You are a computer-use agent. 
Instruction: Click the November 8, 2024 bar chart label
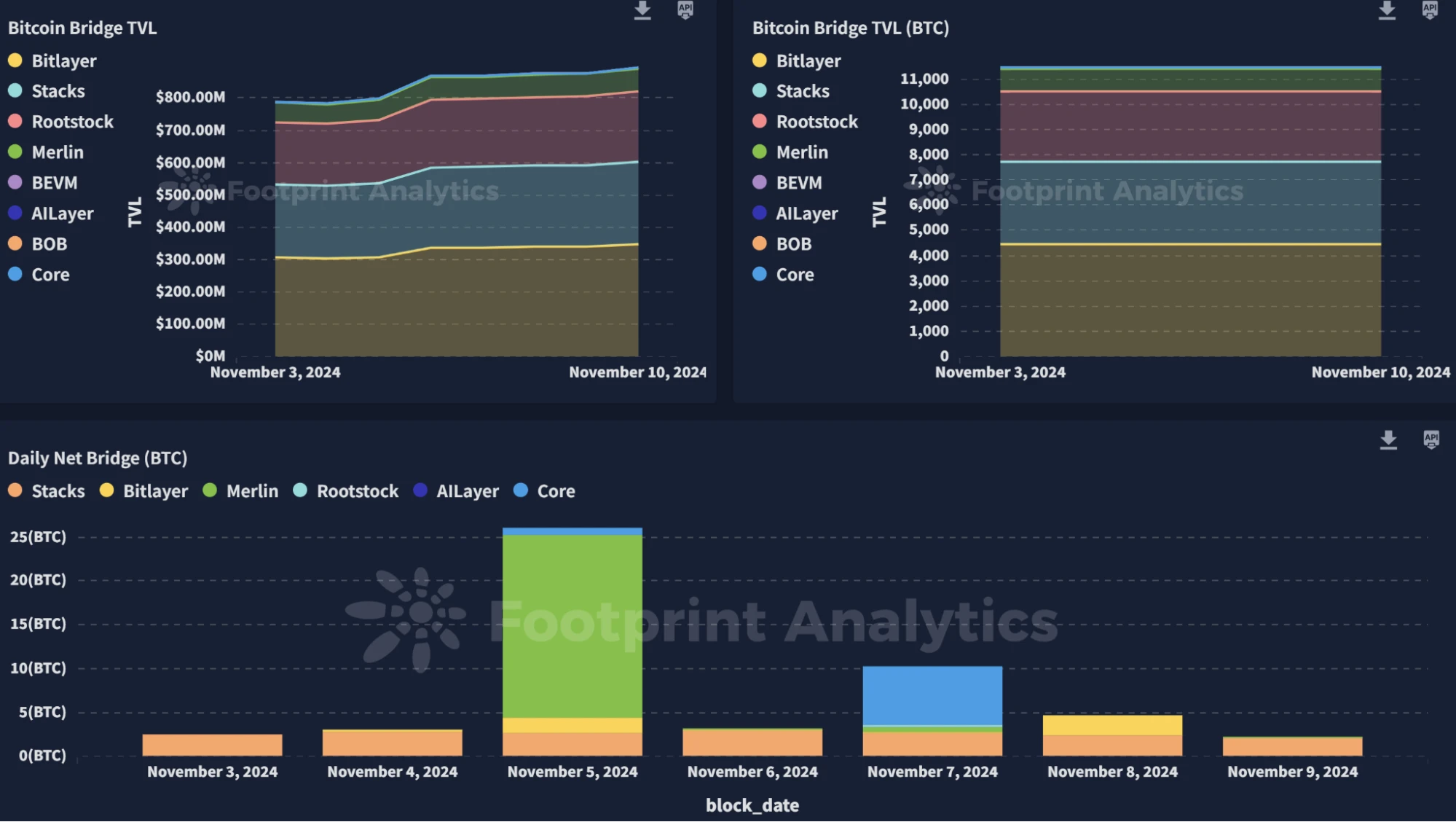click(1112, 772)
